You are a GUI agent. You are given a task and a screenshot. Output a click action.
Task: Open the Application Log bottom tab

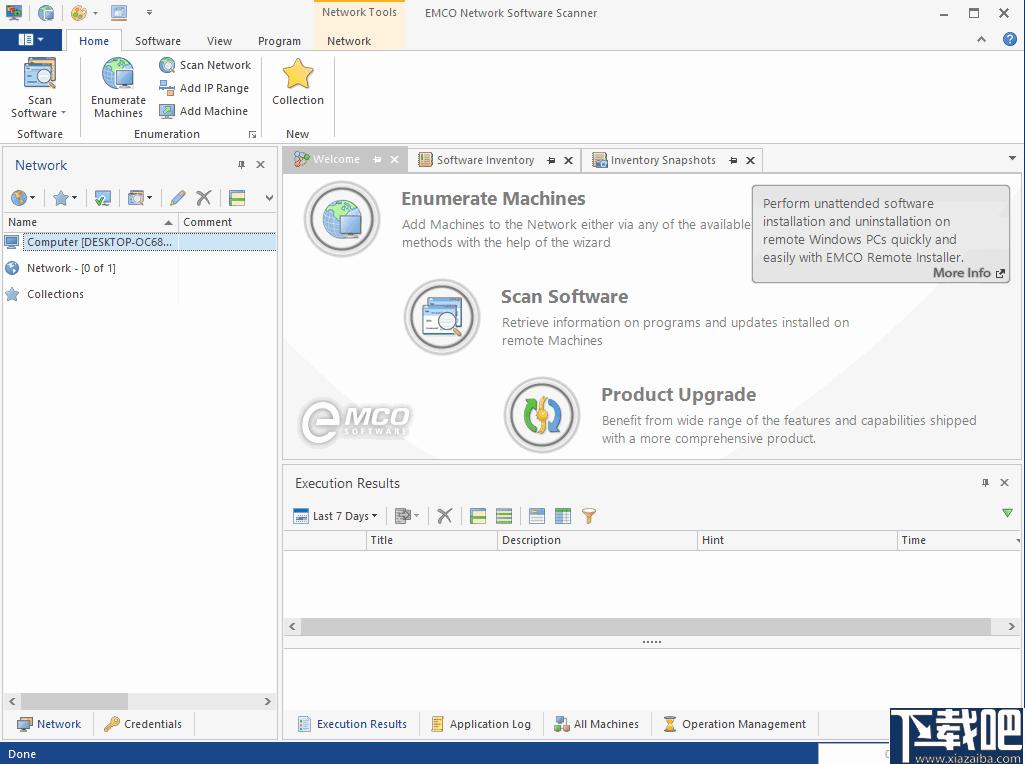coord(480,724)
